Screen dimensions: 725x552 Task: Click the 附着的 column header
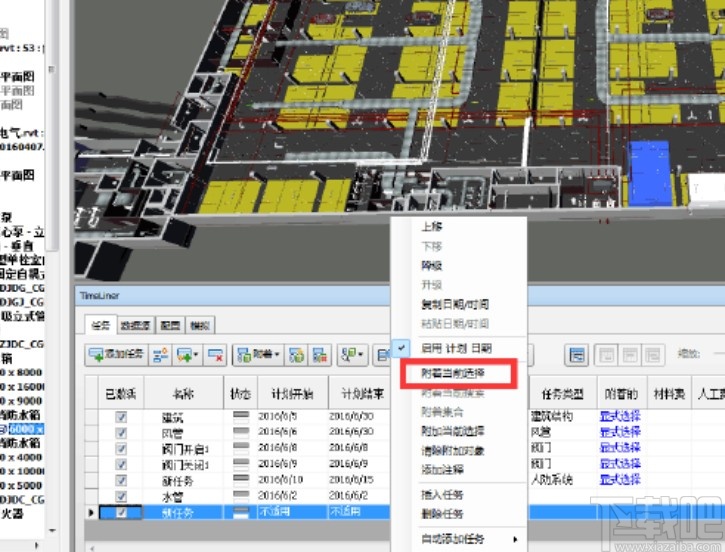point(621,394)
